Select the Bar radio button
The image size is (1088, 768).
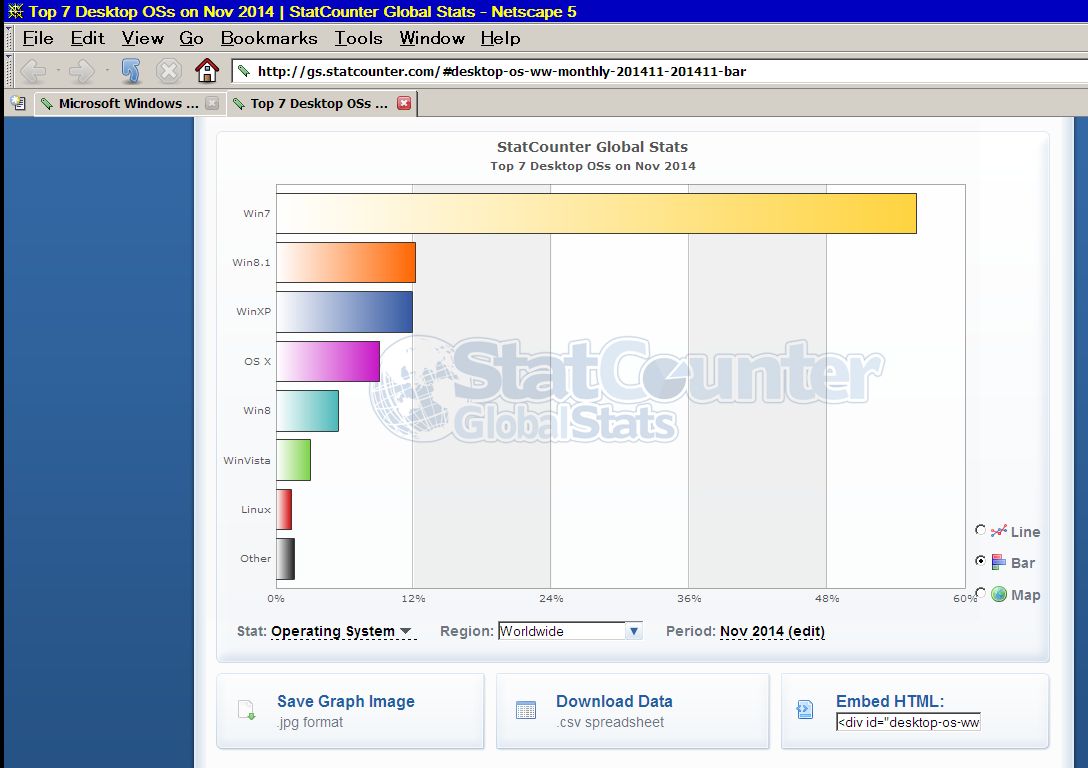click(x=980, y=561)
